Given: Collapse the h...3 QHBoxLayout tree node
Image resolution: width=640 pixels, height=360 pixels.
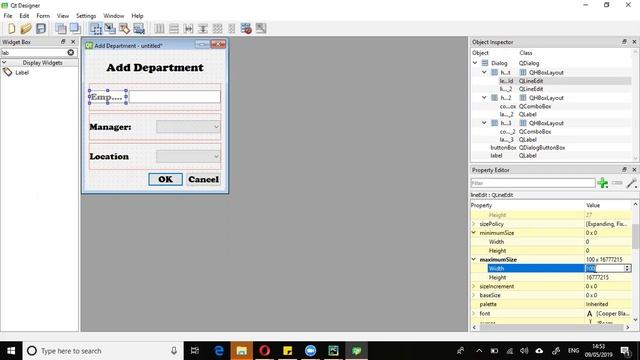Looking at the screenshot, I should (x=484, y=123).
